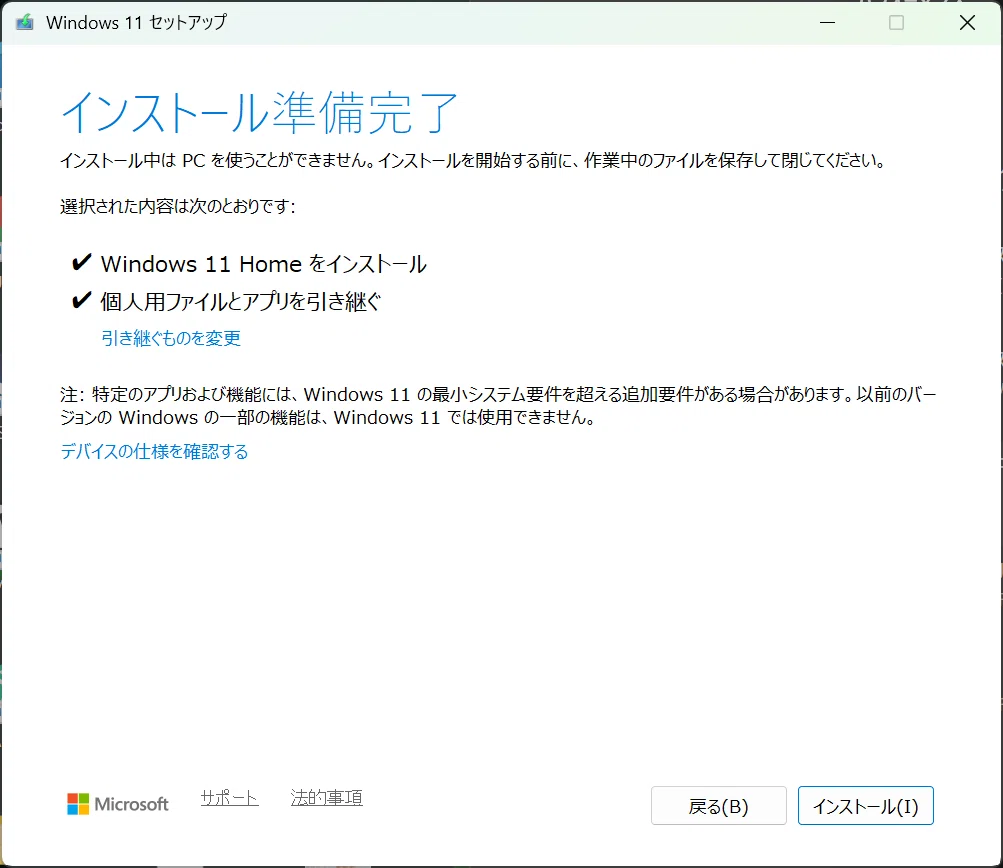This screenshot has height=868, width=1003.
Task: Click the text 選択された内容は次のとおりです:
Action: pos(178,206)
